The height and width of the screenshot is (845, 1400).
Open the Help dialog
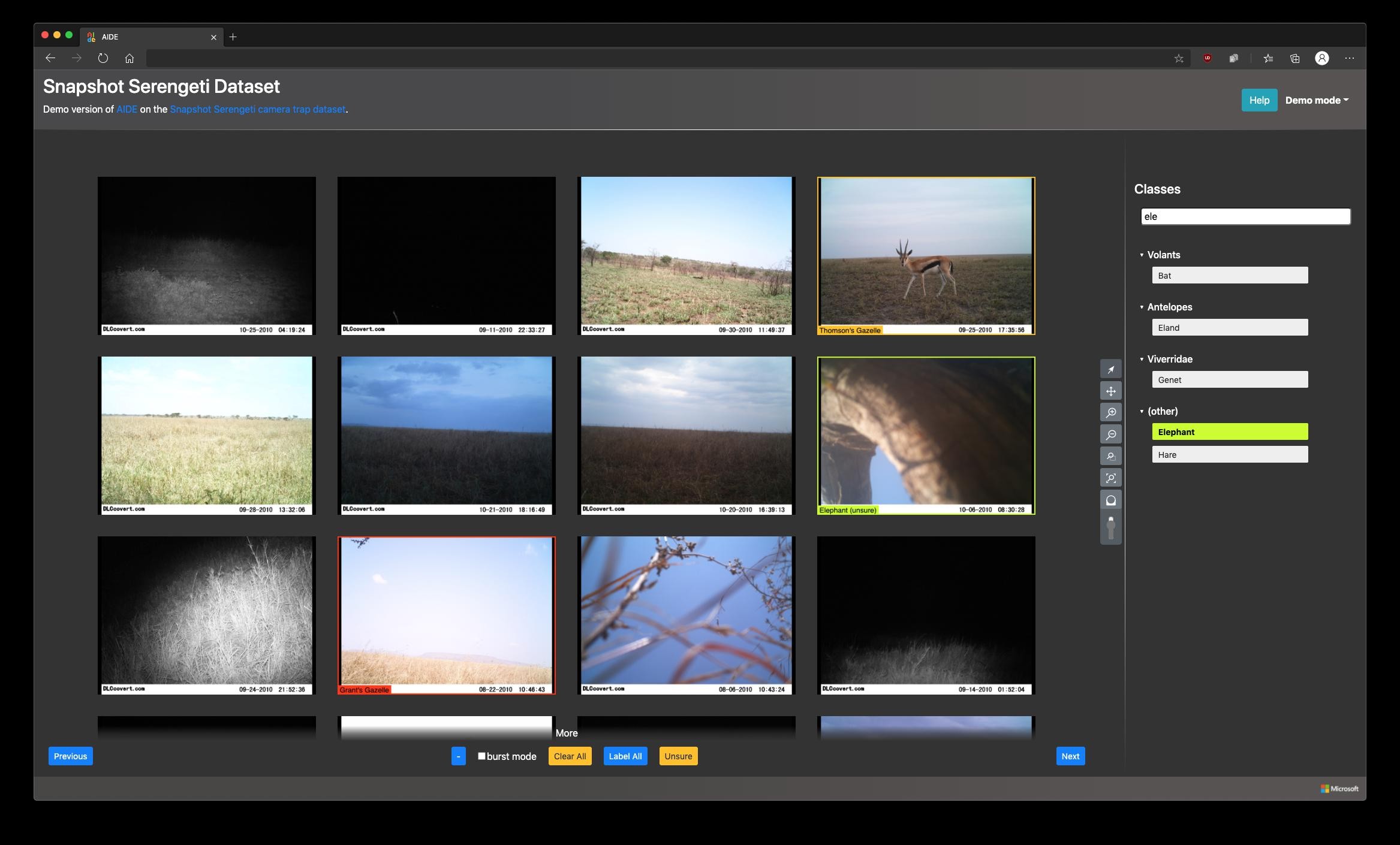point(1259,100)
